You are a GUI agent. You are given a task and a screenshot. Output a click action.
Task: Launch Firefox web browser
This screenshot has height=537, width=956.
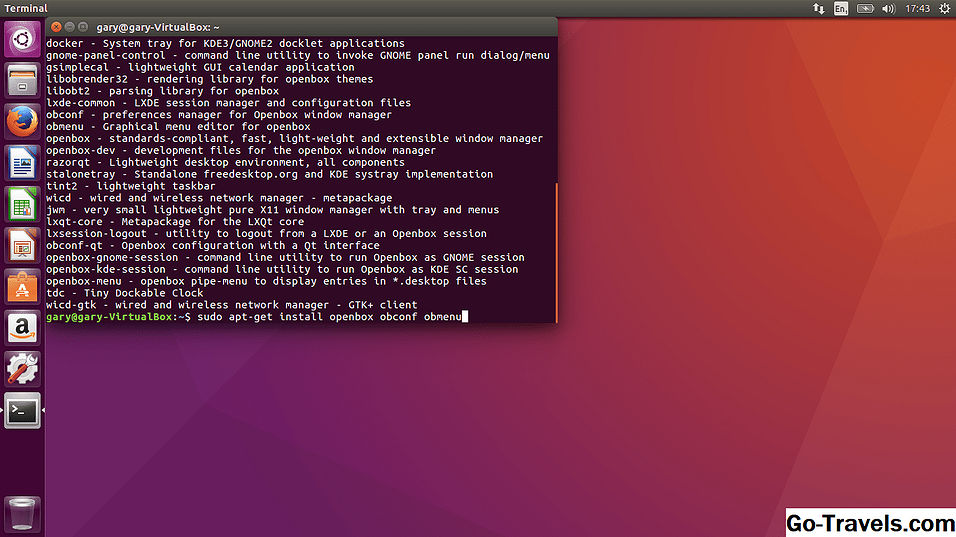(23, 121)
